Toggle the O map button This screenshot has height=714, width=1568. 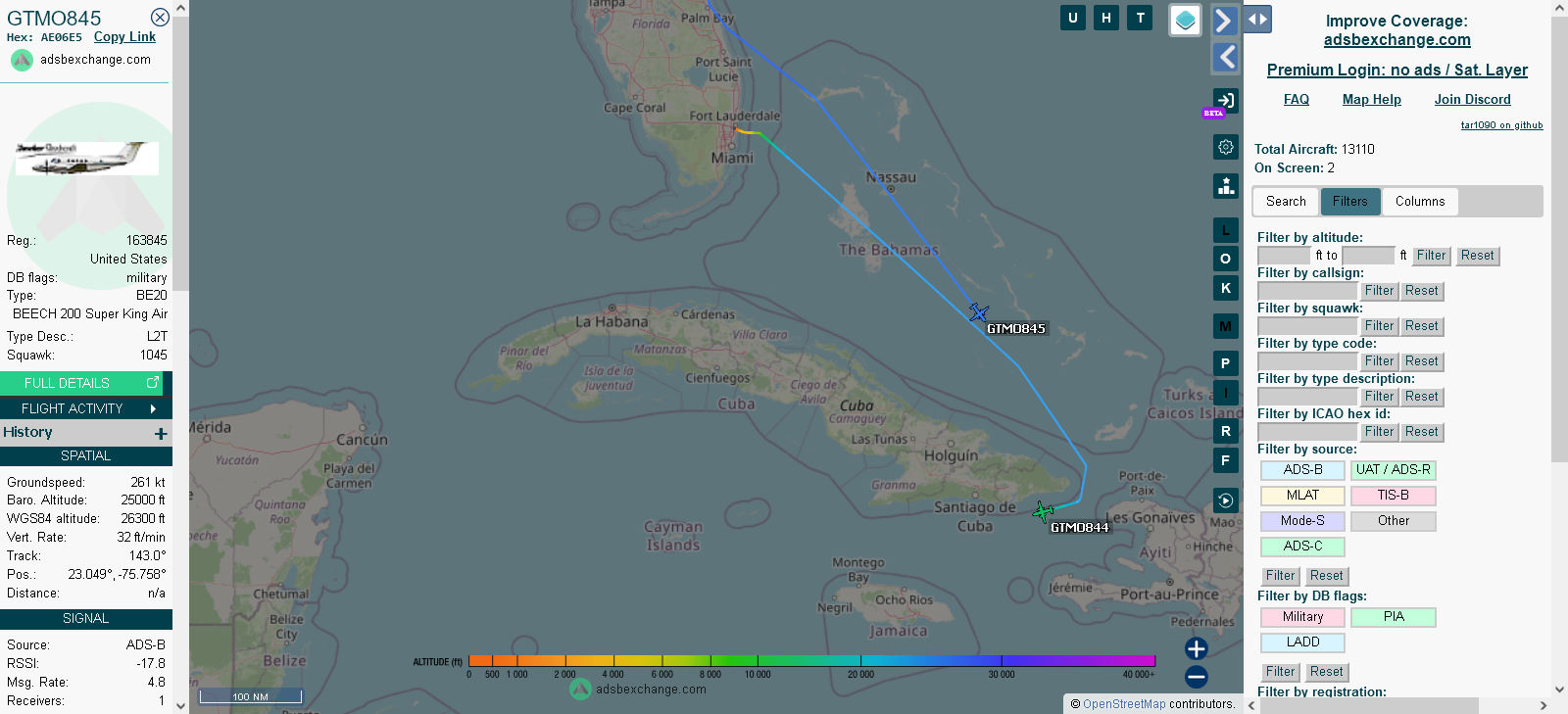[1226, 259]
